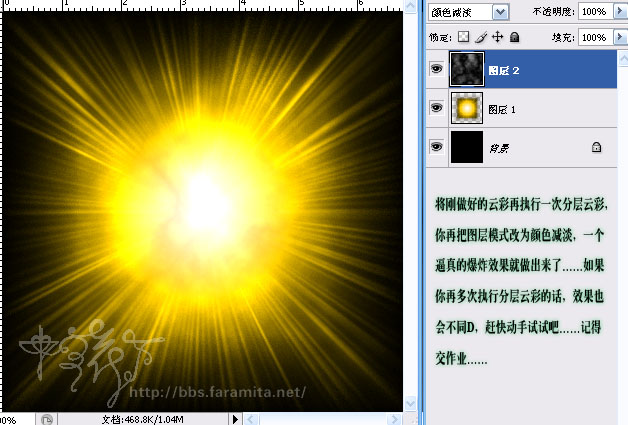Toggle lock all padlock icon

tap(515, 37)
